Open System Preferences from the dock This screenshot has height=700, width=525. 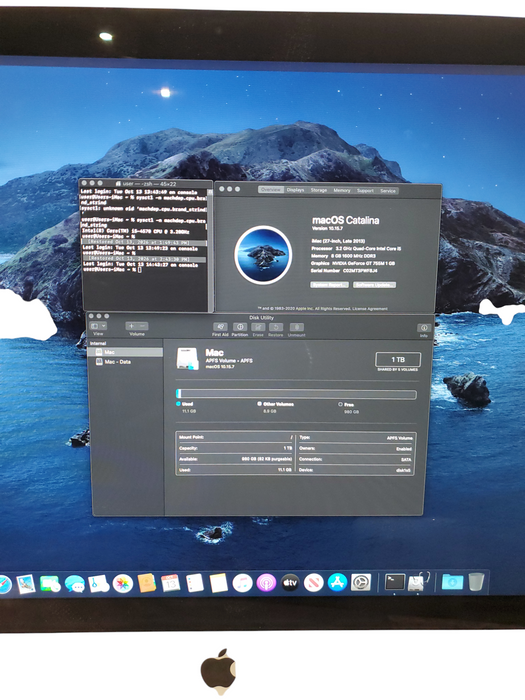361,582
